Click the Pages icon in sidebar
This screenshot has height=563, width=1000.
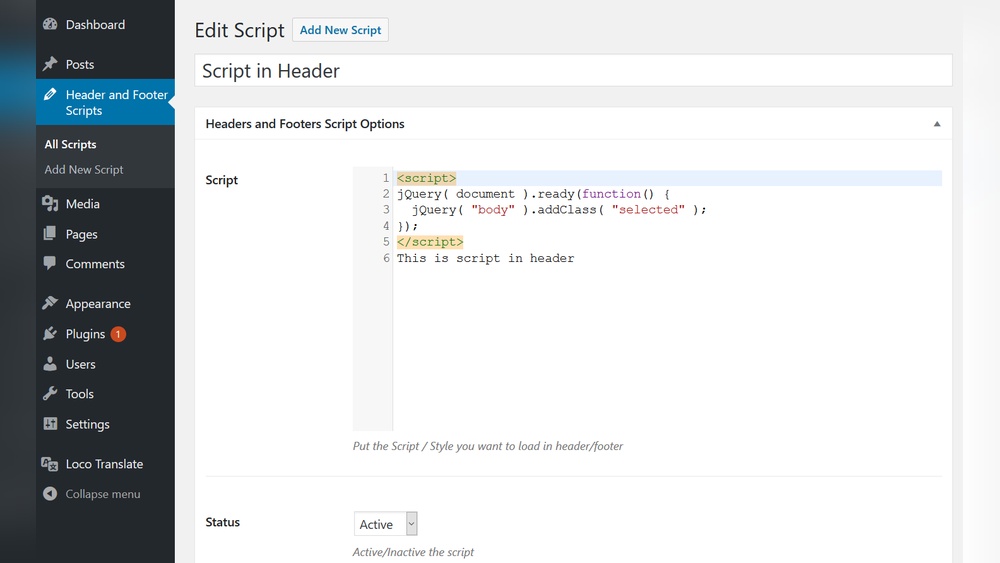pos(50,233)
